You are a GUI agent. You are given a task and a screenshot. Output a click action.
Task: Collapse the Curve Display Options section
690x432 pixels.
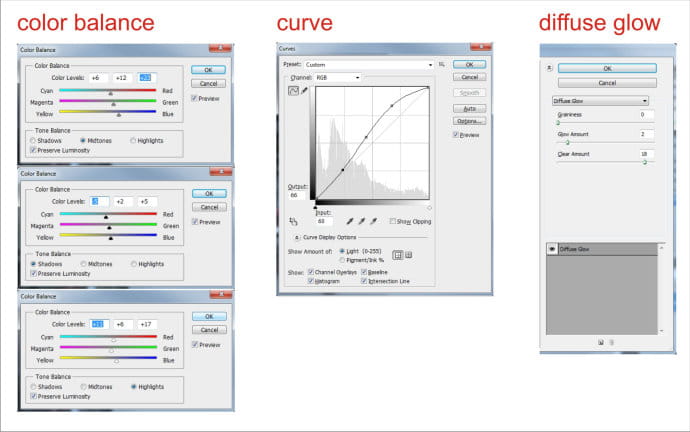[x=296, y=238]
